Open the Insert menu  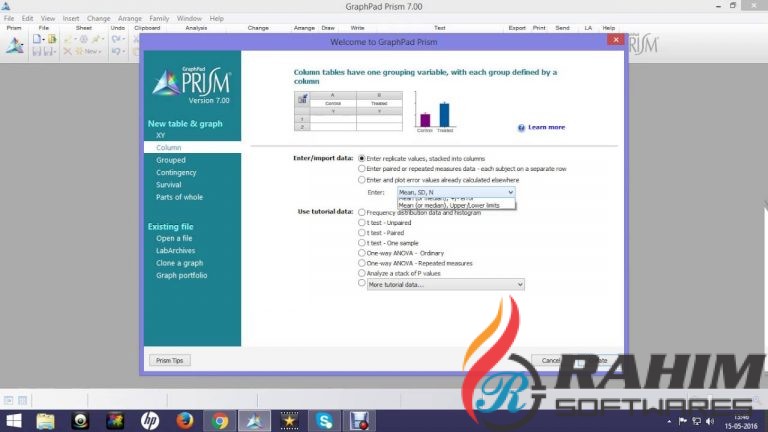click(x=71, y=19)
